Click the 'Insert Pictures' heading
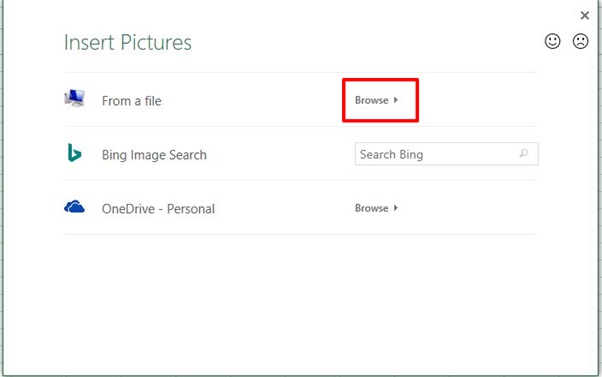Viewport: 602px width, 377px height. point(128,42)
